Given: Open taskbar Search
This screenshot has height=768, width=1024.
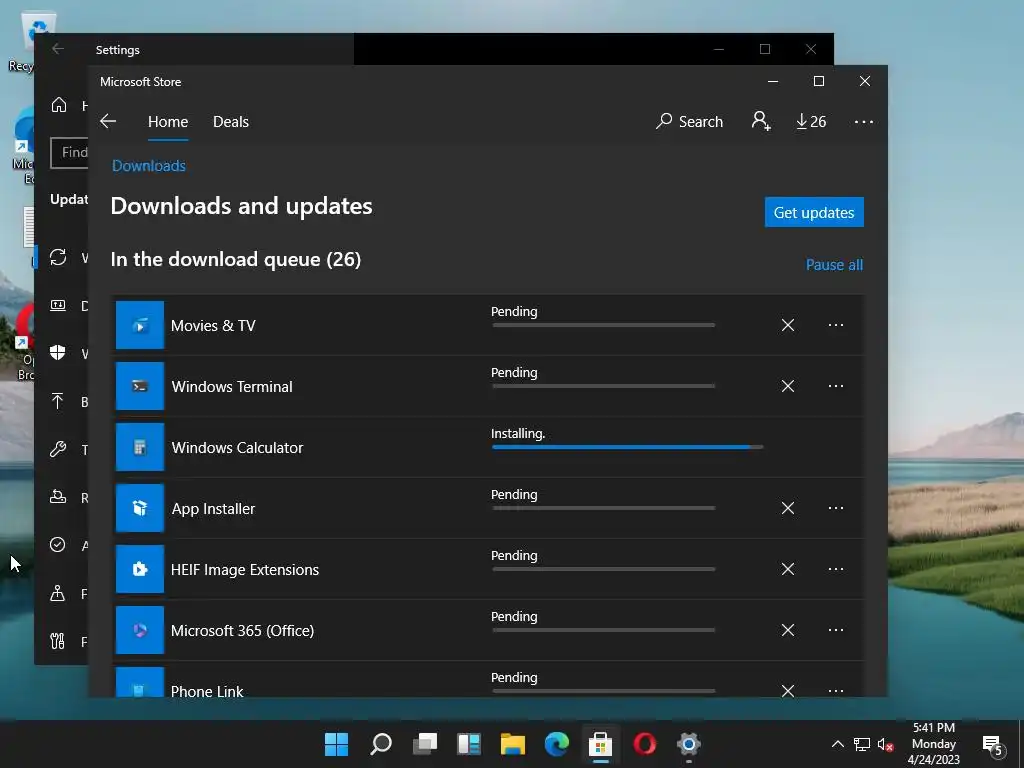Looking at the screenshot, I should [x=381, y=744].
